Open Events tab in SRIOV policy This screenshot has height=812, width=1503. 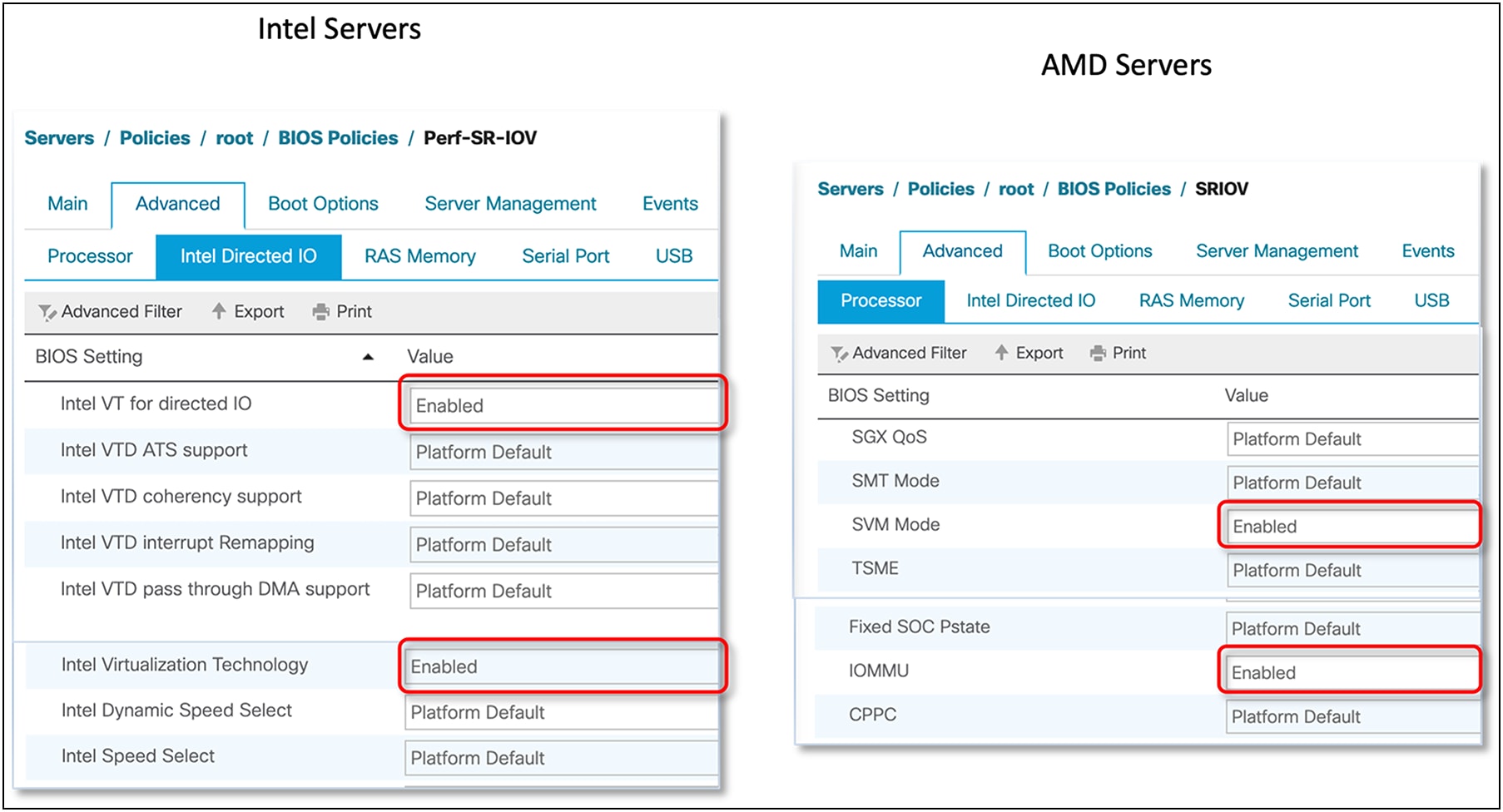(1428, 251)
